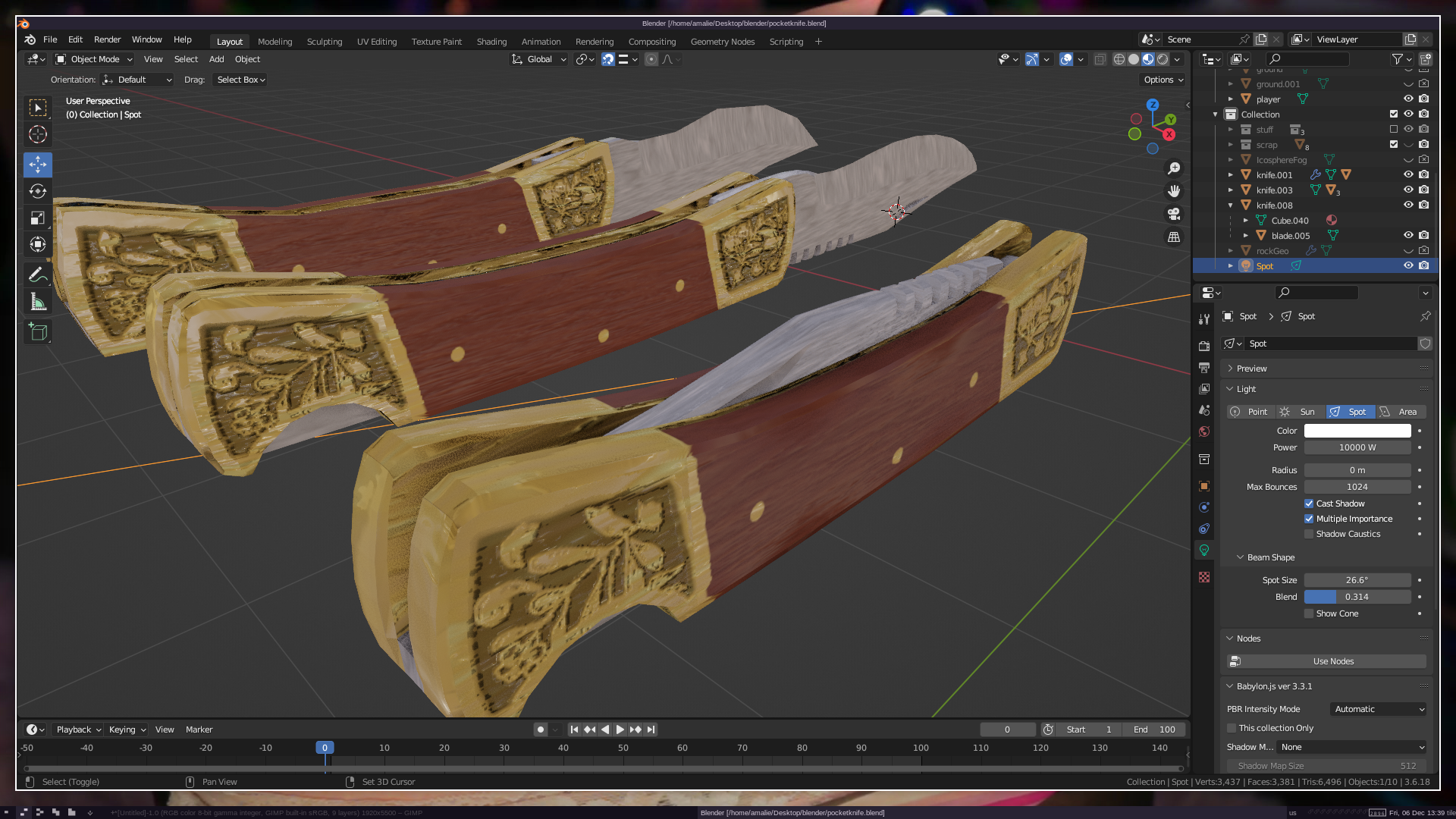Open the Object Mode dropdown
Viewport: 1456px width, 819px height.
(x=94, y=59)
